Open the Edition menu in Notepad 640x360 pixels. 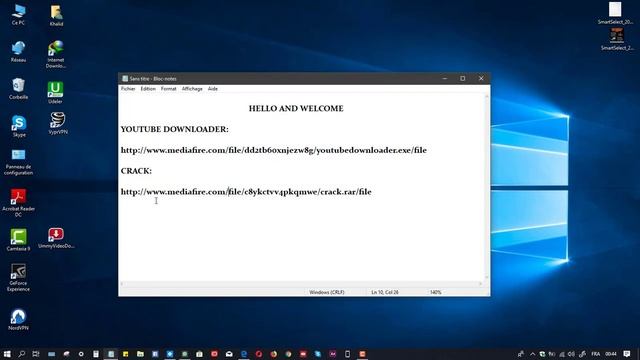click(148, 89)
